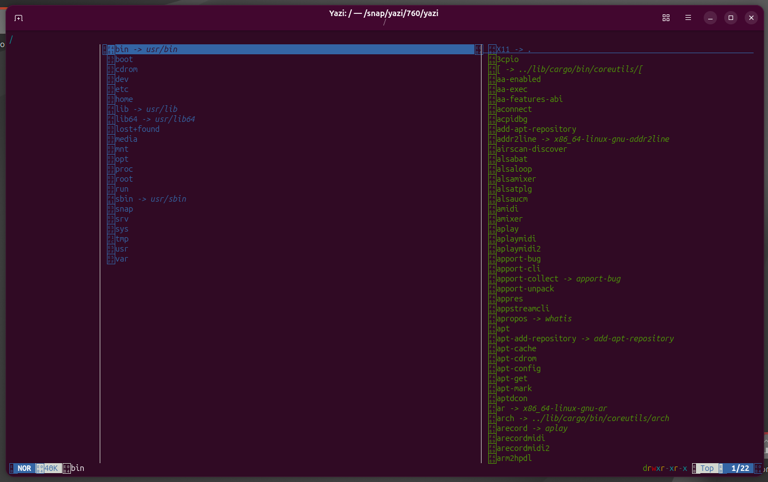Click the file icon beside alsamixer
This screenshot has width=768, height=482.
tap(493, 179)
